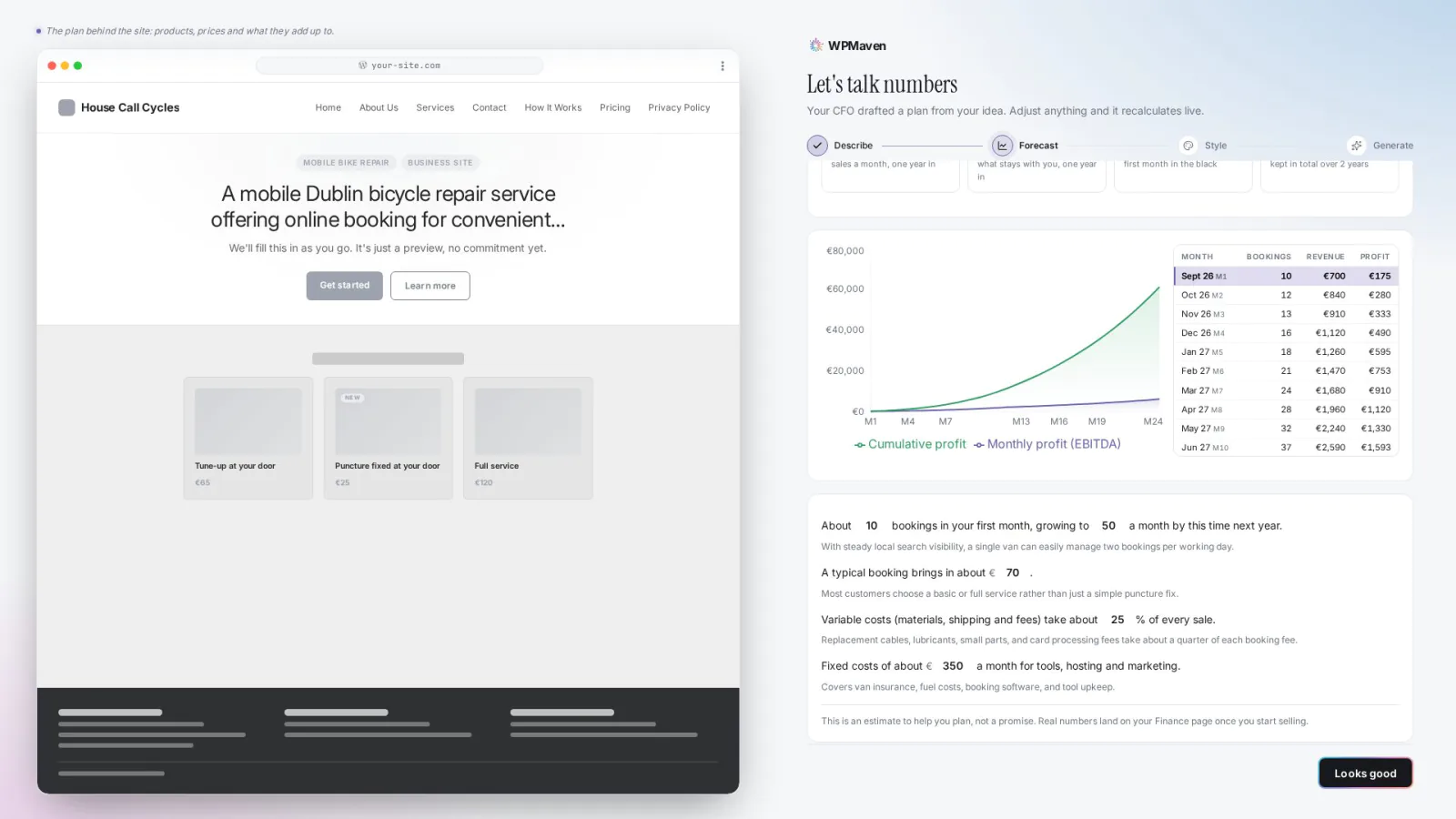
Task: Click the BUSINESS SITE tag
Action: pos(440,163)
